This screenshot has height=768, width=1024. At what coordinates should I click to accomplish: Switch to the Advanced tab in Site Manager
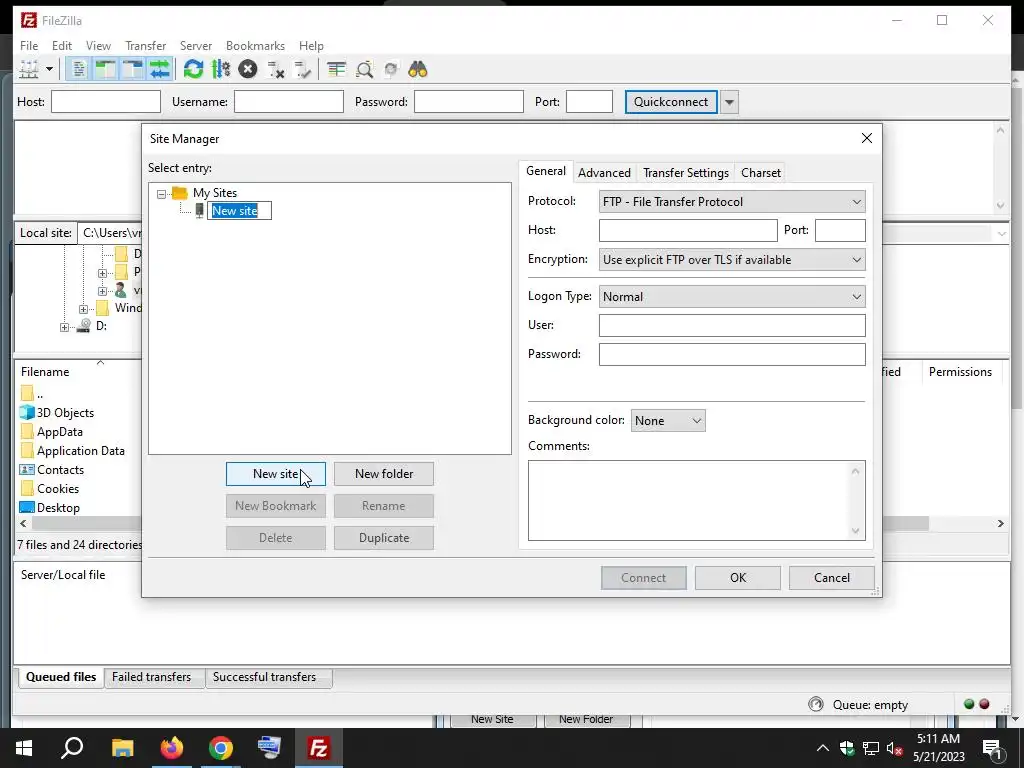tap(604, 172)
